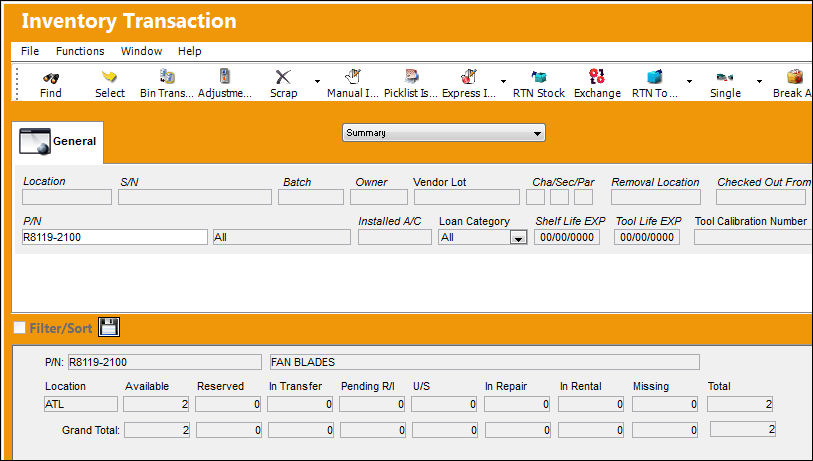
Task: Click the Select toolbar icon
Action: point(109,77)
